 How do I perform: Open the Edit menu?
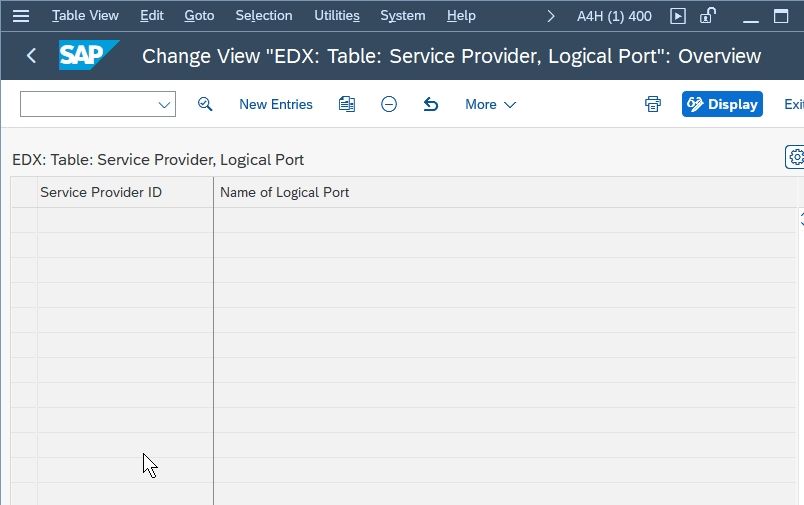click(152, 16)
